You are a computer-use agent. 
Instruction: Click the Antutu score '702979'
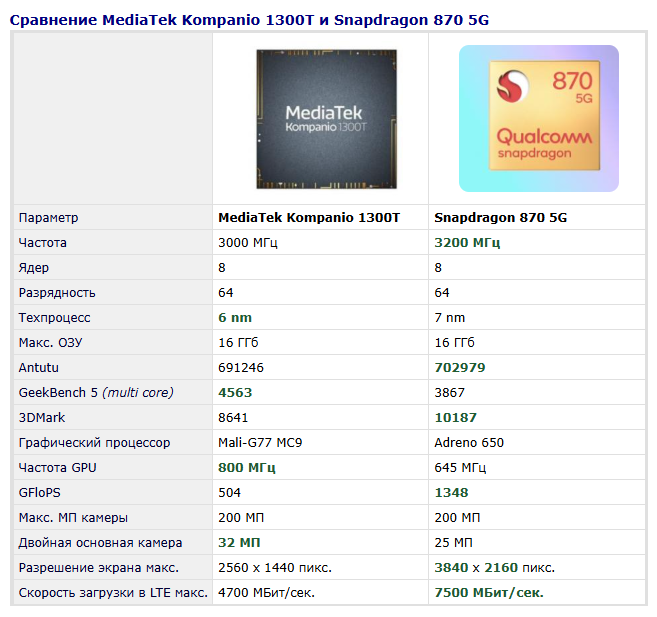[x=460, y=368]
